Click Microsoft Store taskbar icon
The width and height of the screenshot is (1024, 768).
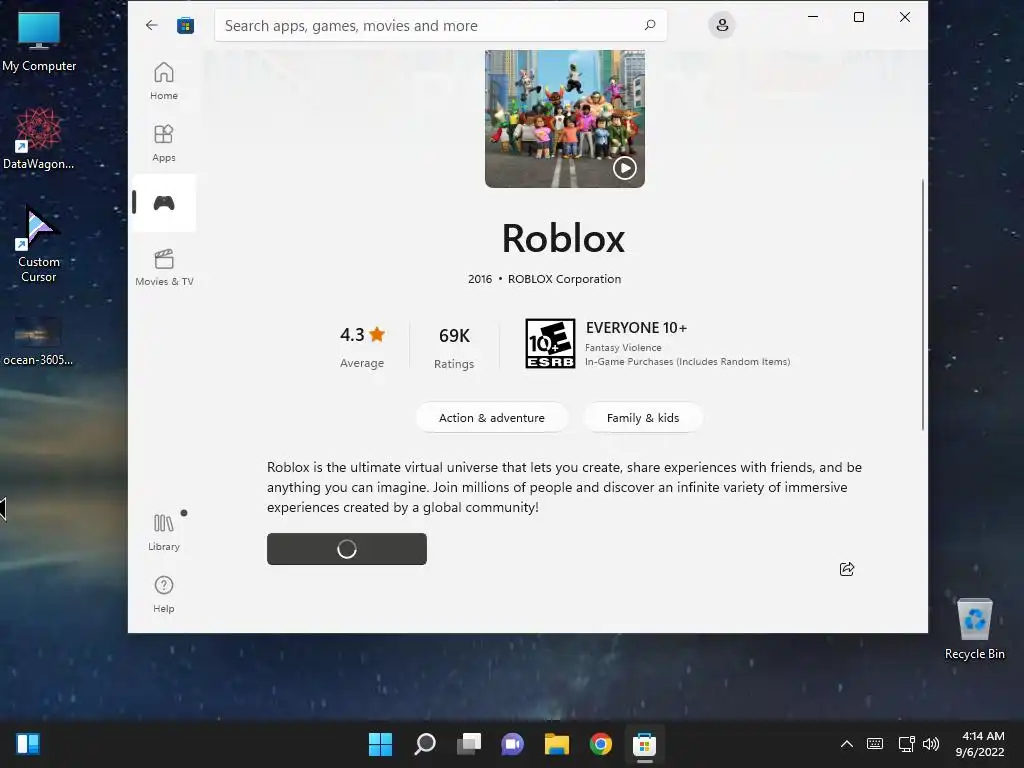pyautogui.click(x=645, y=744)
